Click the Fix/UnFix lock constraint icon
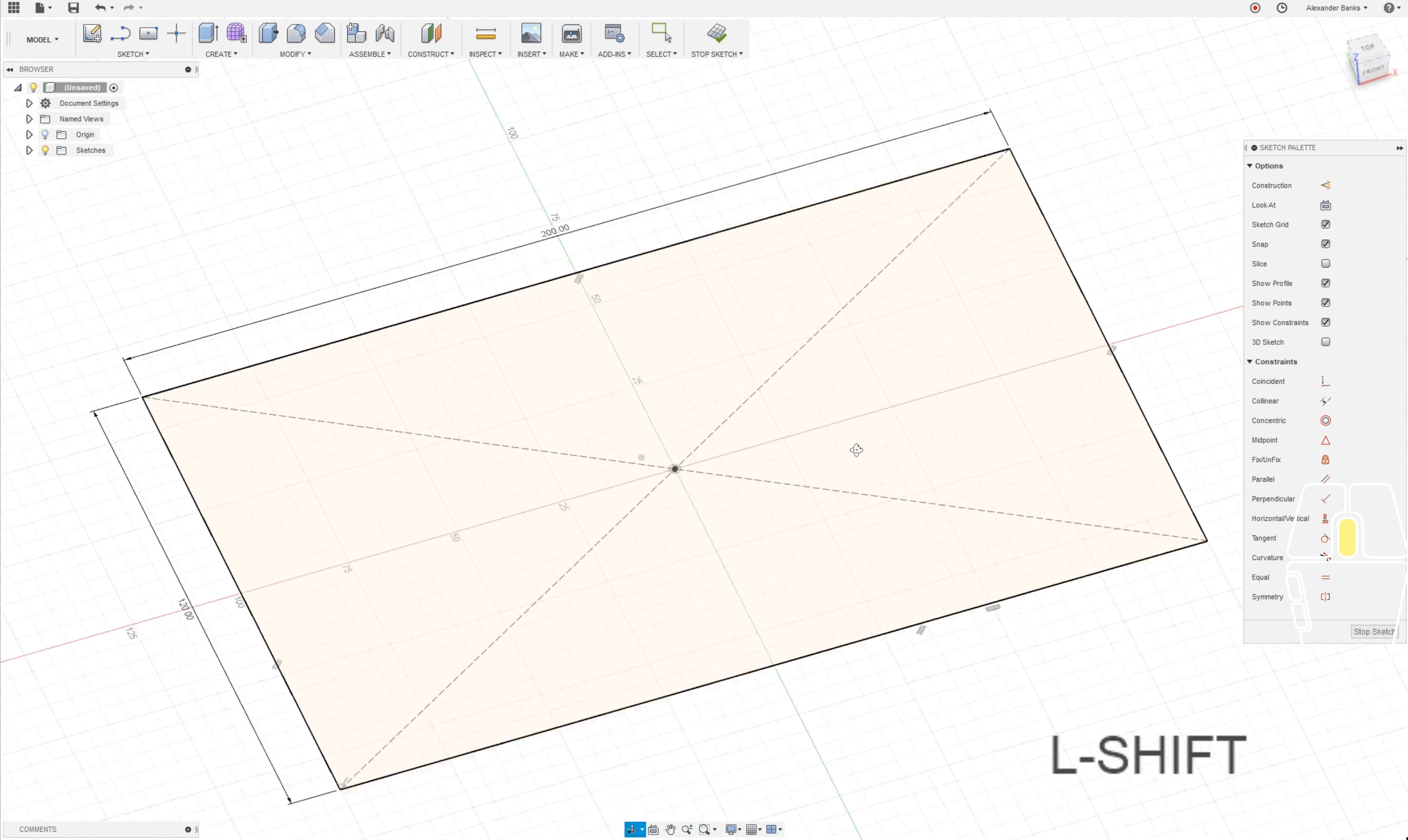Image resolution: width=1408 pixels, height=840 pixels. (1325, 460)
